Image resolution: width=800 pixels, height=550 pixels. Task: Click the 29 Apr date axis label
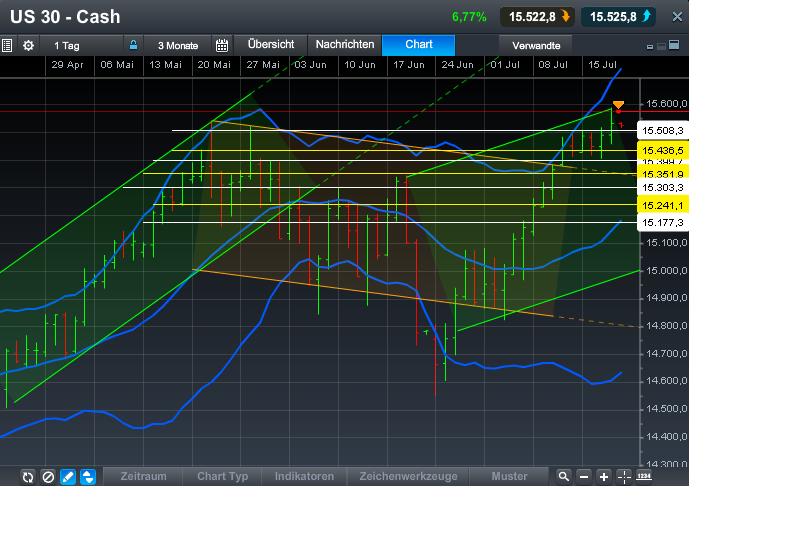click(x=67, y=65)
